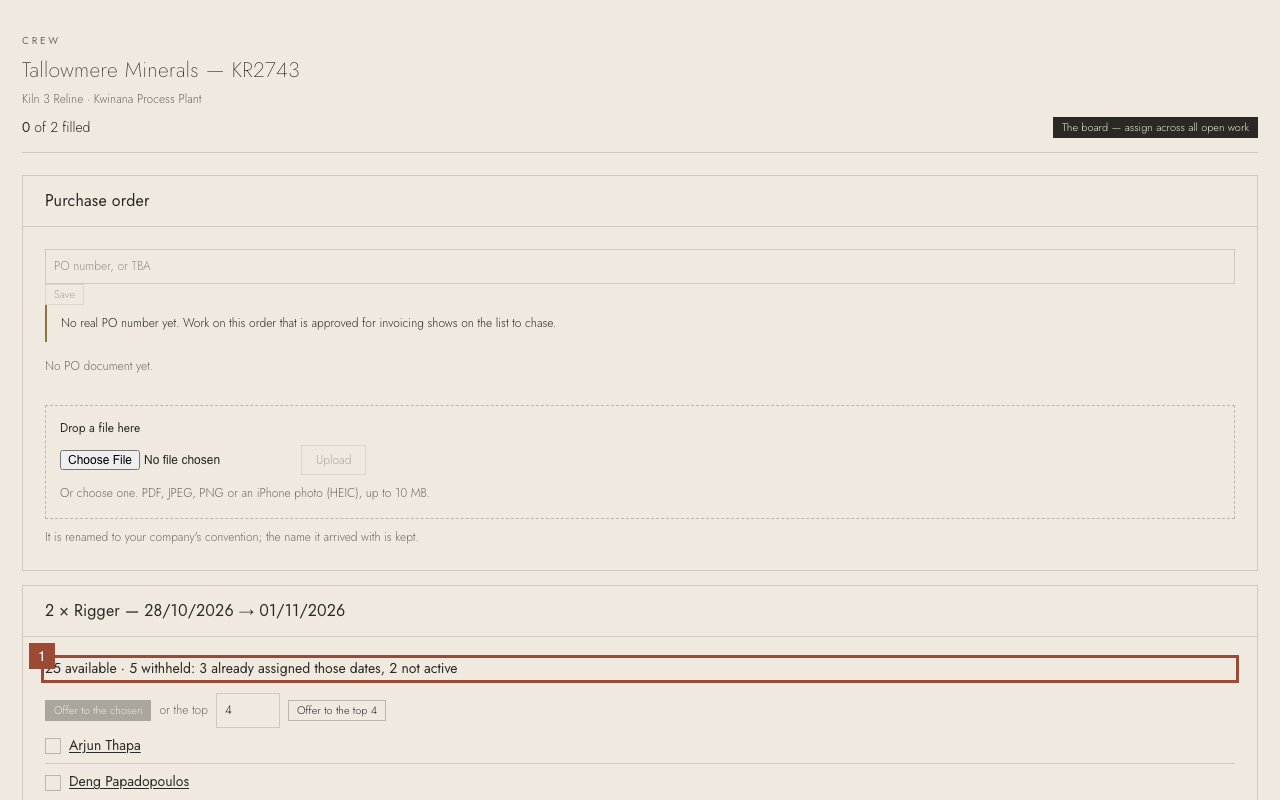Open the board to assign across open work
Screen dimensions: 1280x800
click(1155, 128)
